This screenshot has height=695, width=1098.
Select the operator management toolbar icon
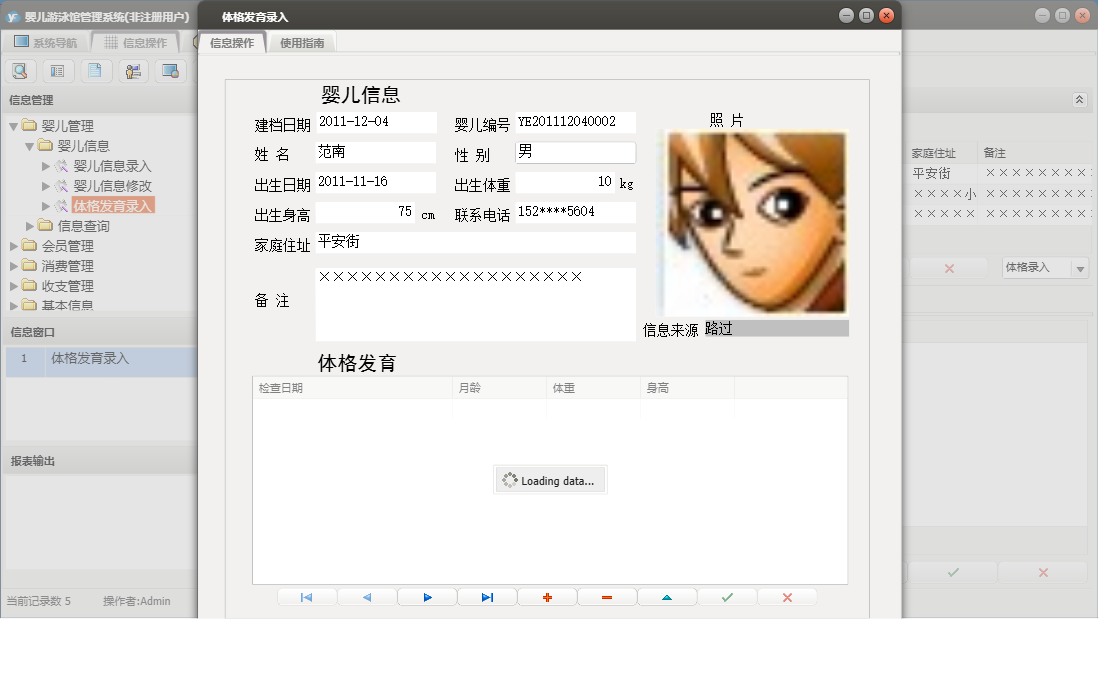133,71
